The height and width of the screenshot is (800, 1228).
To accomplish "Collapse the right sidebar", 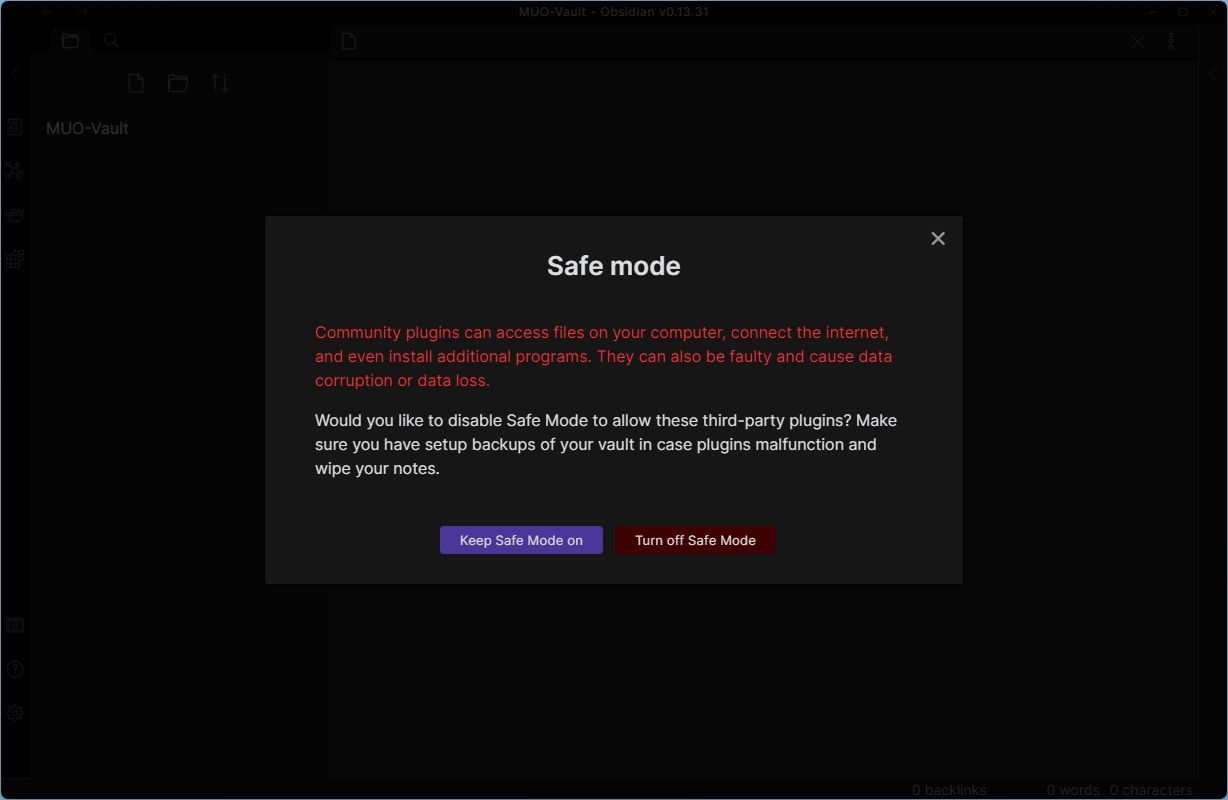I will point(1214,74).
